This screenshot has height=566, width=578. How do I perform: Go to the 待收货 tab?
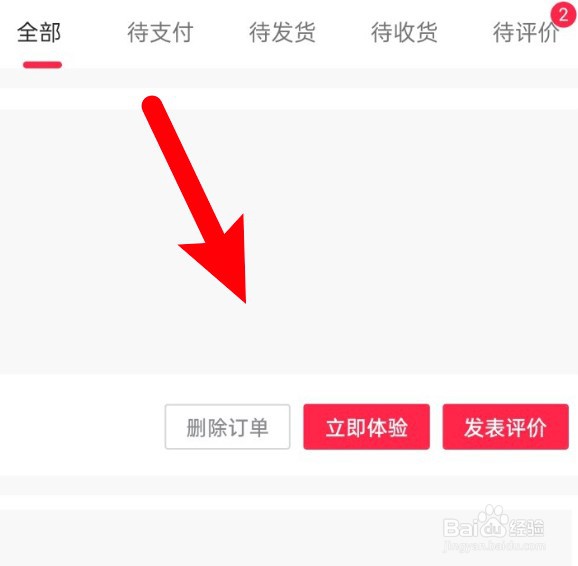(x=404, y=32)
